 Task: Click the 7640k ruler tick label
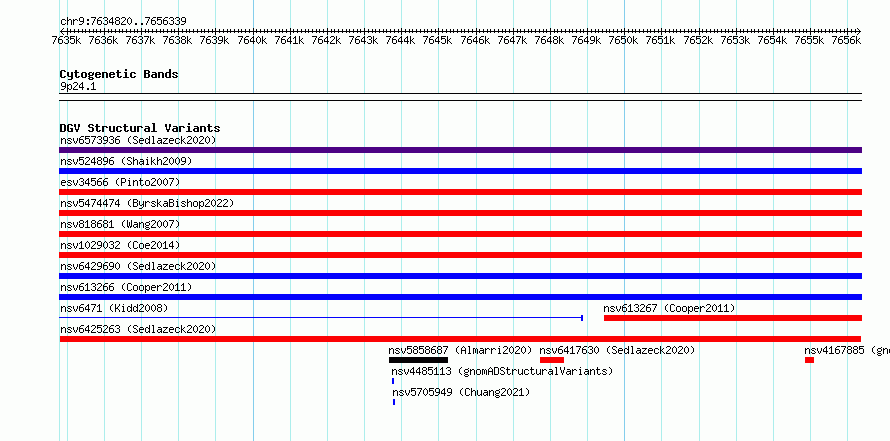click(x=251, y=40)
